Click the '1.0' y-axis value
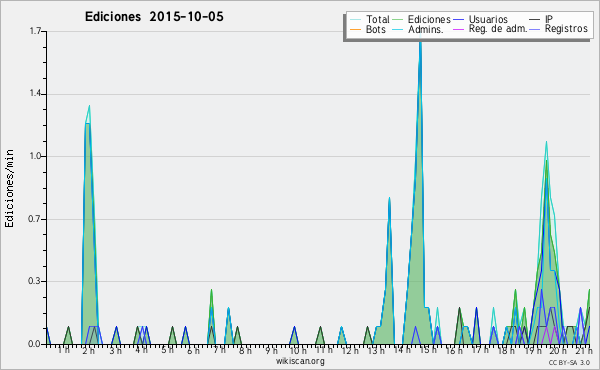The width and height of the screenshot is (600, 370). (x=35, y=156)
